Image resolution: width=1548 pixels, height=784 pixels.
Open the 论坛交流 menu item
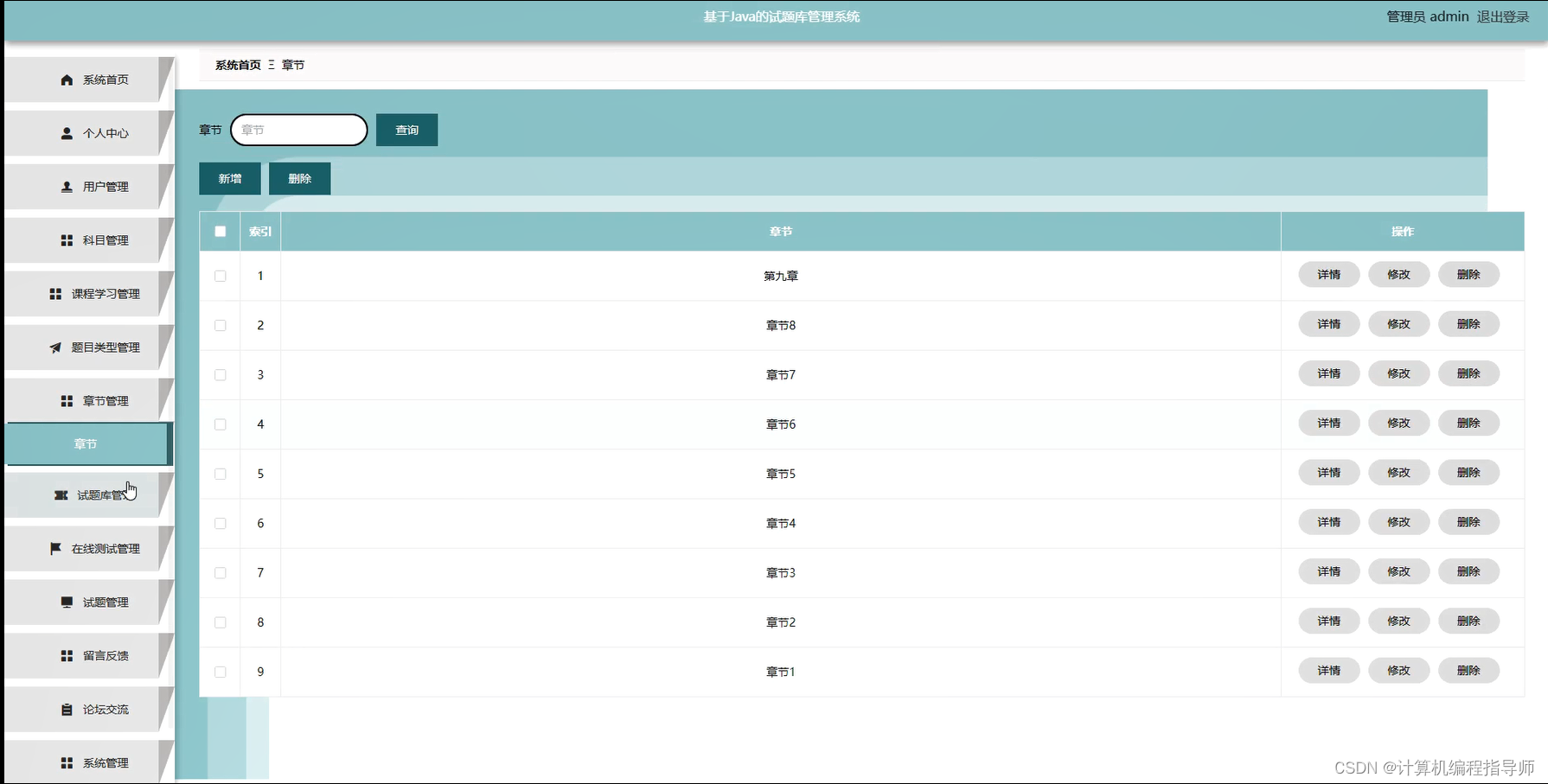89,710
